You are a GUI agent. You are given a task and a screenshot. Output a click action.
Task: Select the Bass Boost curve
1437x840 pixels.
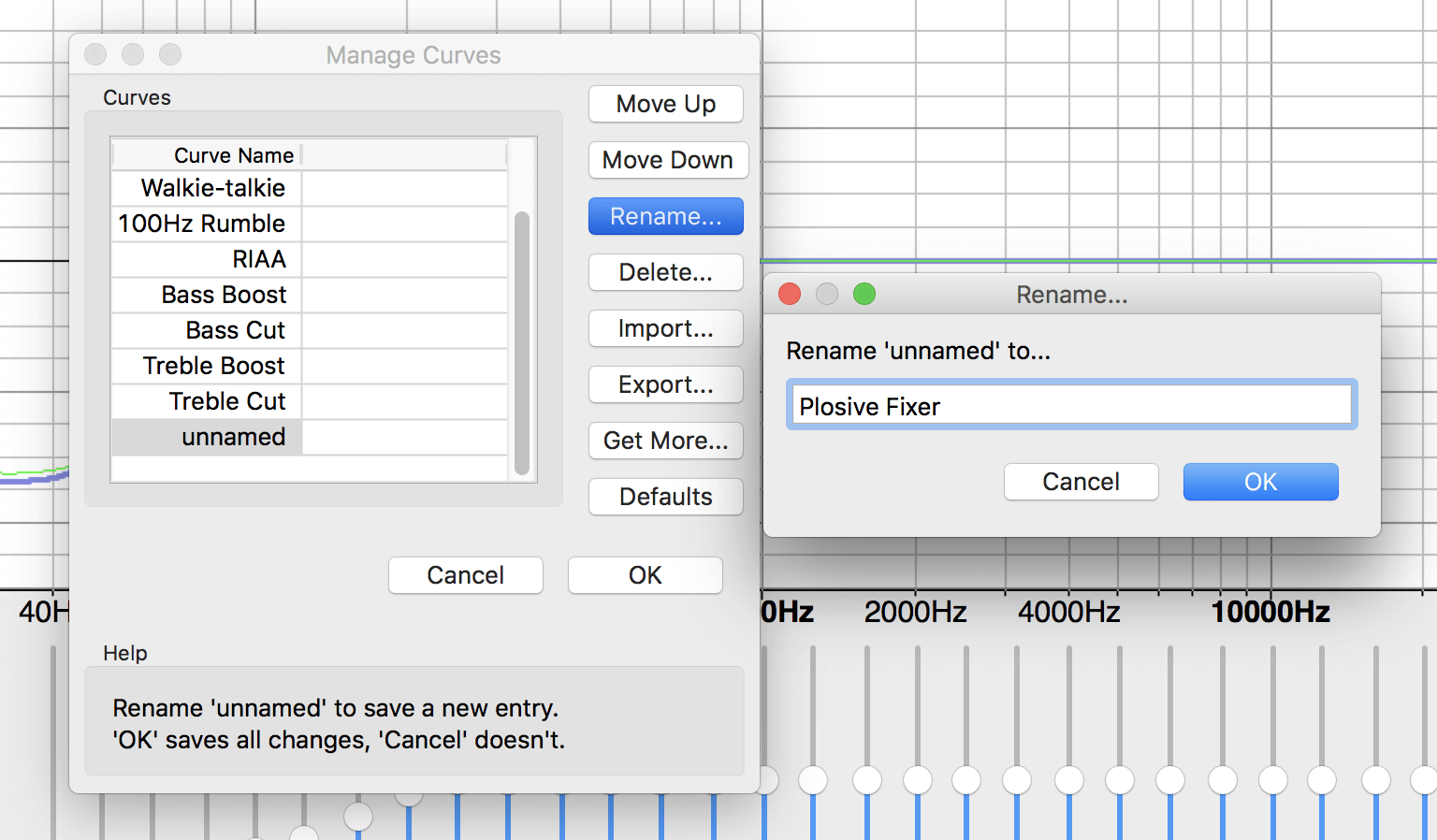(224, 295)
